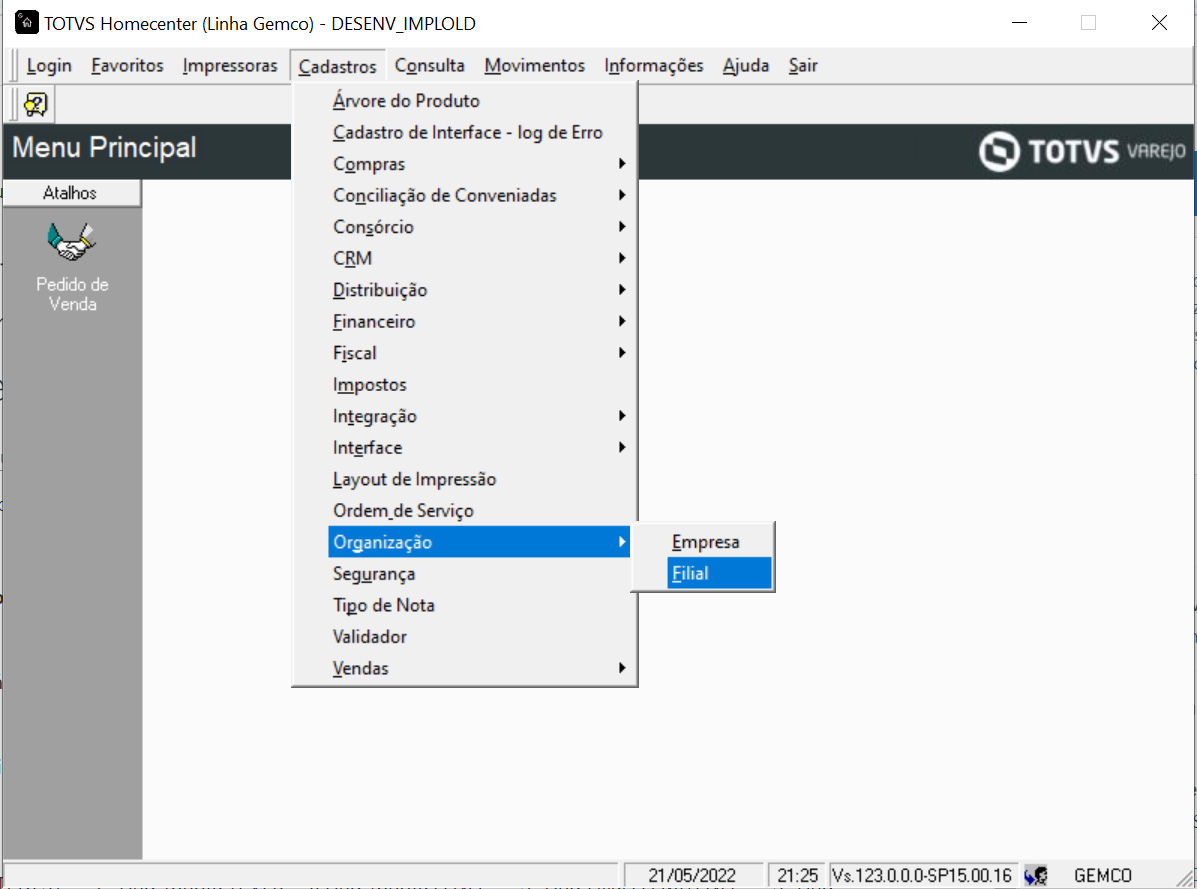Open the Impressoras menu

pos(230,66)
